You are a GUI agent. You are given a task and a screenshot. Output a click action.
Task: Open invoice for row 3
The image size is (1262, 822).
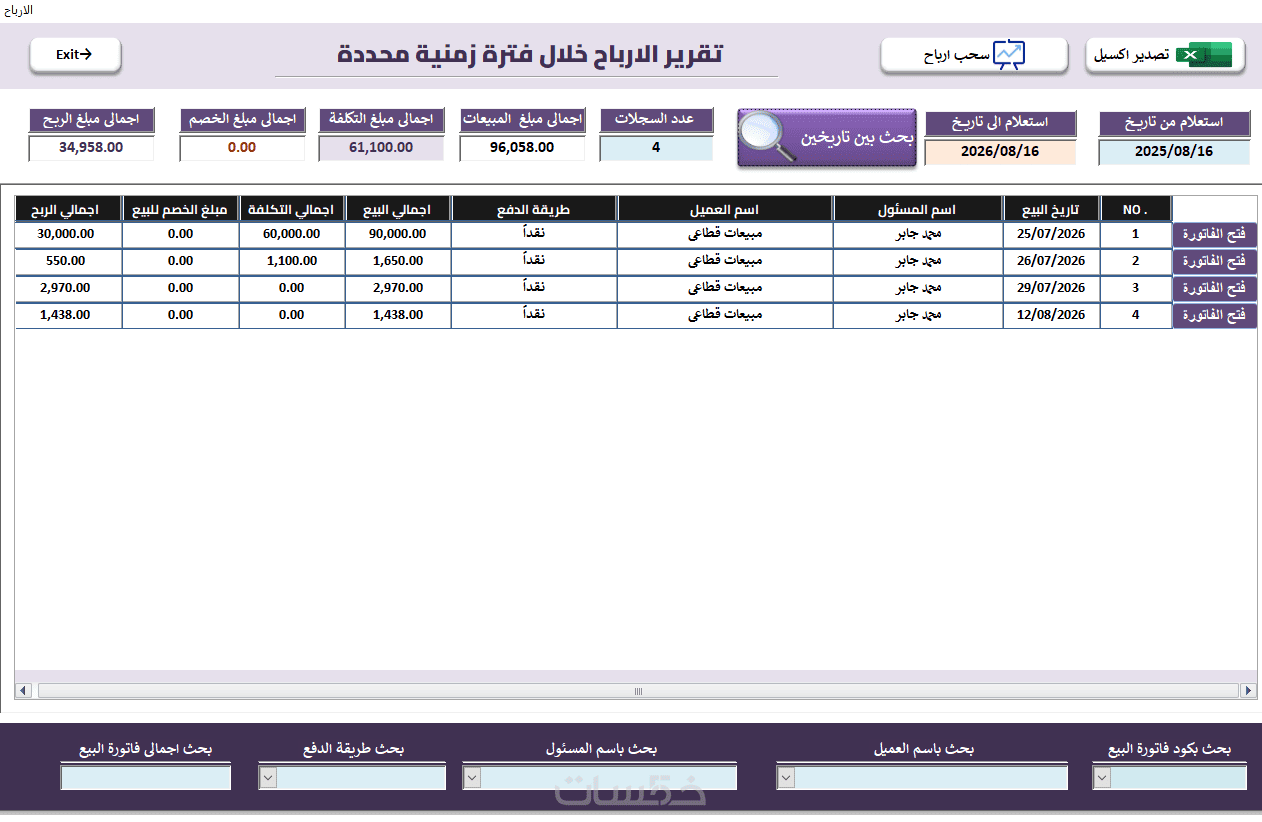pos(1214,288)
